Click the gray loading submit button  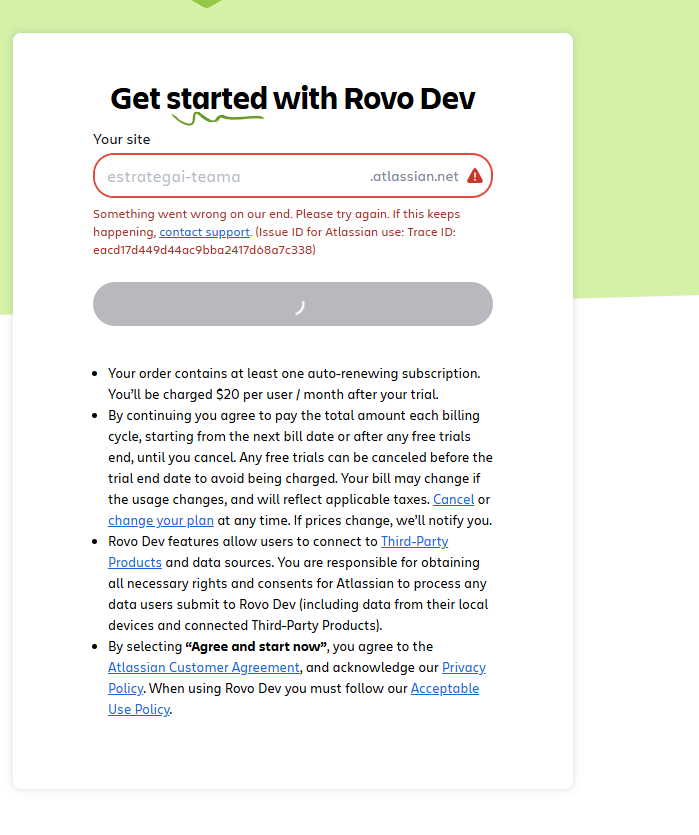click(293, 304)
